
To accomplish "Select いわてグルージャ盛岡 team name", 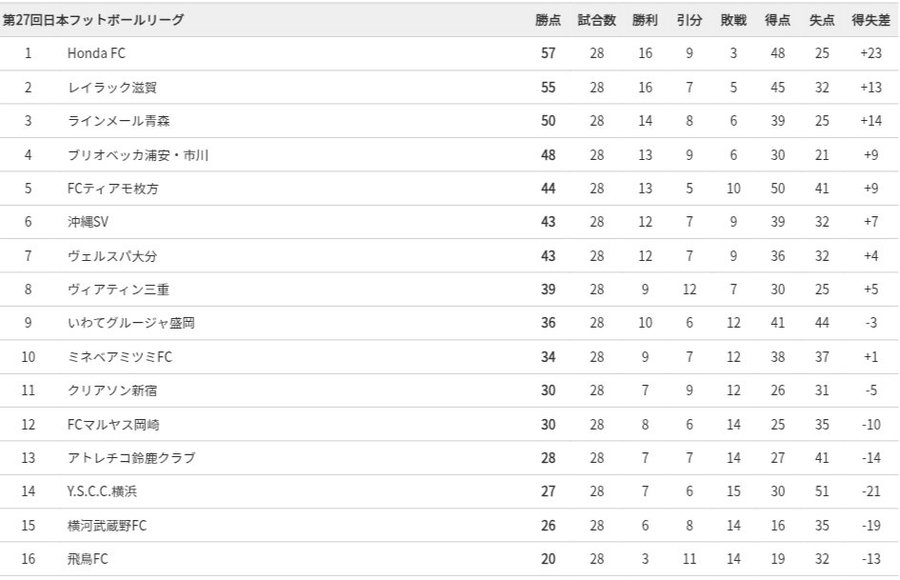I will pyautogui.click(x=131, y=323).
